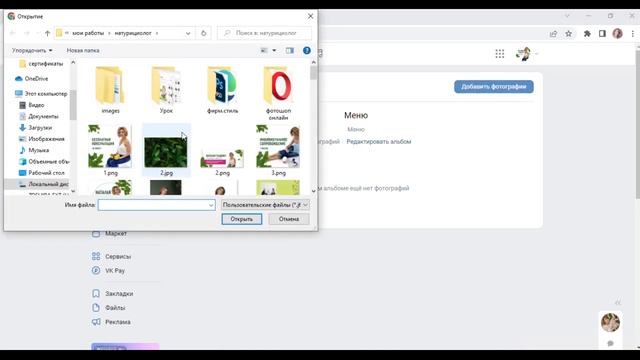The width and height of the screenshot is (640, 360).
Task: Open the Урок folder
Action: click(x=166, y=90)
